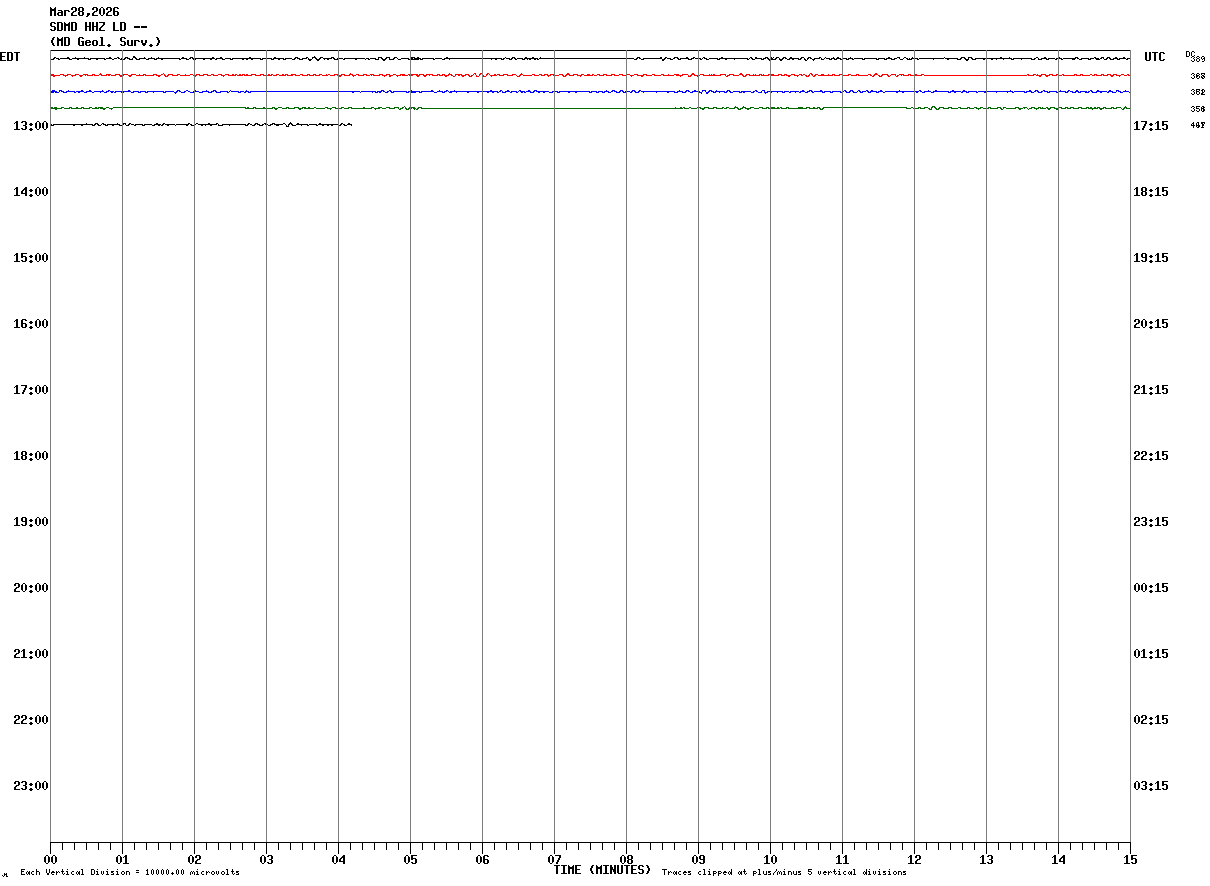Click the "20:00" EDT row label
The image size is (1210, 886).
click(31, 587)
